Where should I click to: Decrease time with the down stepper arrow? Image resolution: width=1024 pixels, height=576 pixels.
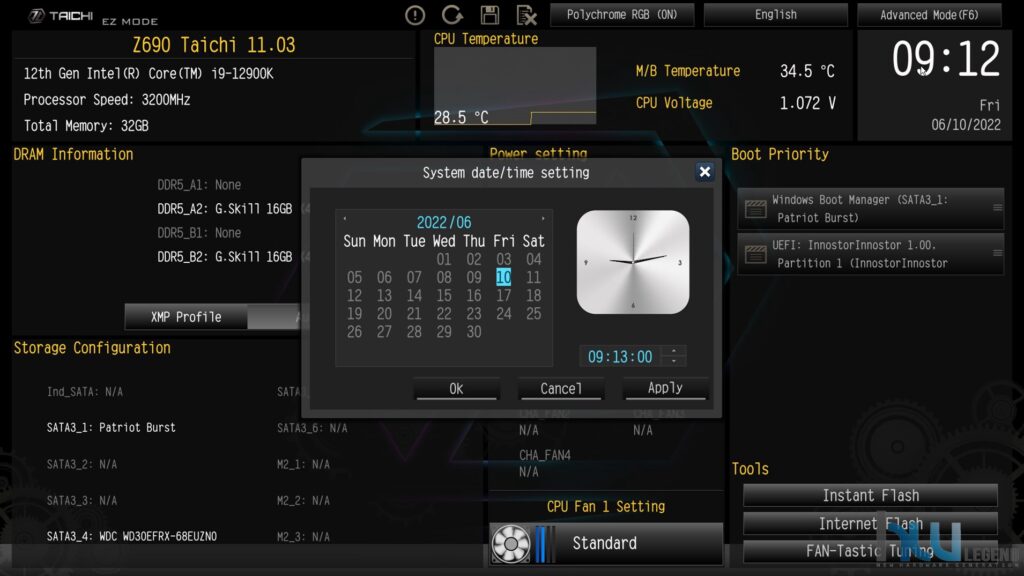pos(674,360)
